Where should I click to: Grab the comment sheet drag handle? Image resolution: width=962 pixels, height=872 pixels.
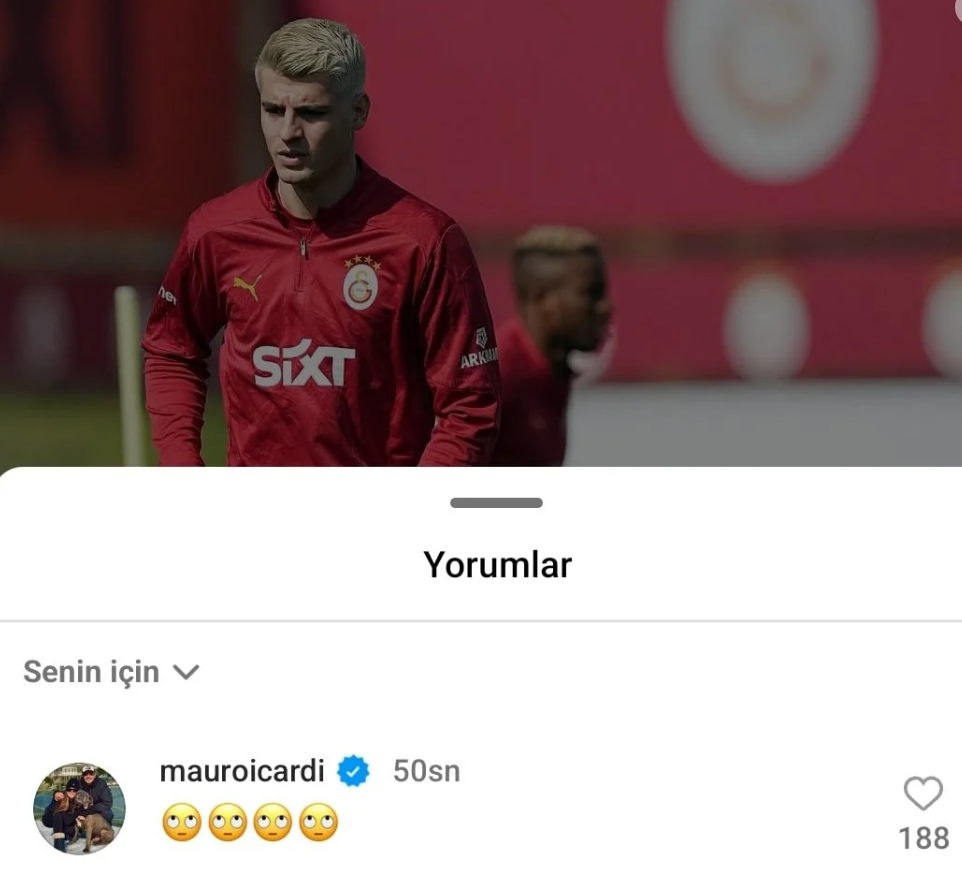(x=496, y=503)
